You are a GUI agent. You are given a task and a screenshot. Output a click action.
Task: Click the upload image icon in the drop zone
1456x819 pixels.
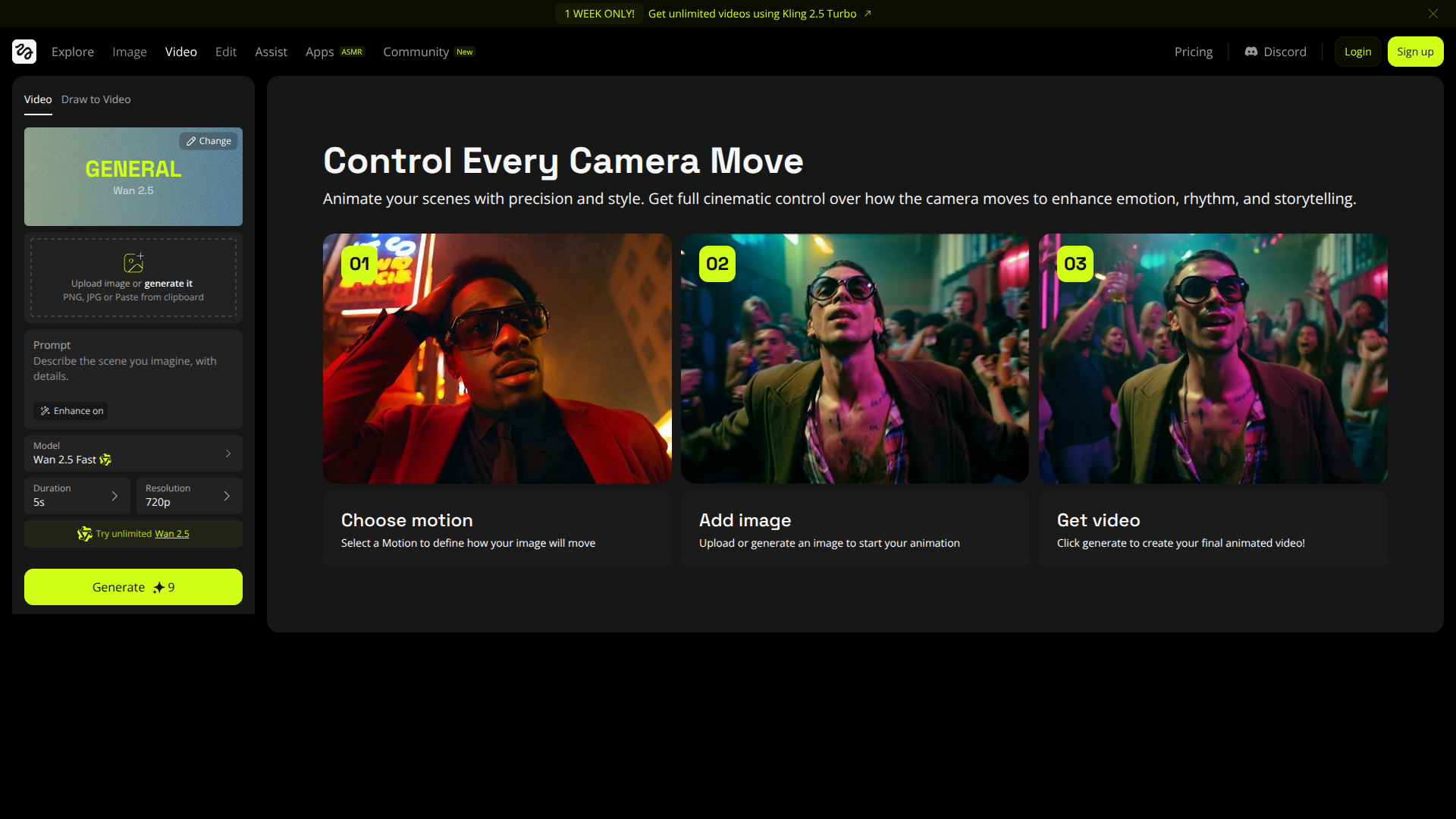pos(133,262)
